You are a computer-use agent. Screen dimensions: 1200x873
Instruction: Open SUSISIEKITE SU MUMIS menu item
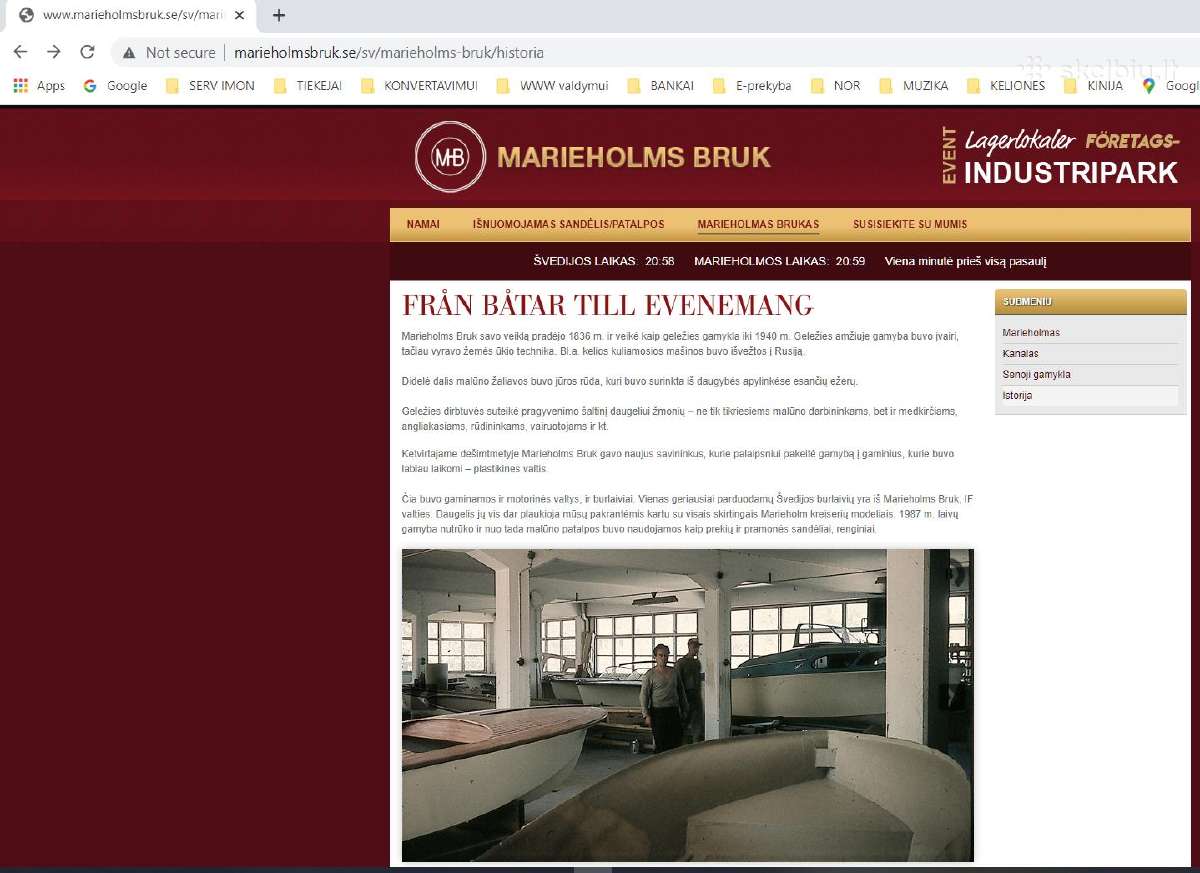910,224
